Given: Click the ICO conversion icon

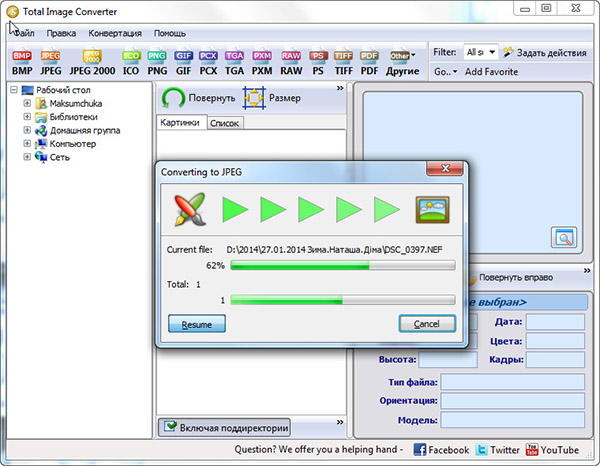Looking at the screenshot, I should [x=131, y=63].
